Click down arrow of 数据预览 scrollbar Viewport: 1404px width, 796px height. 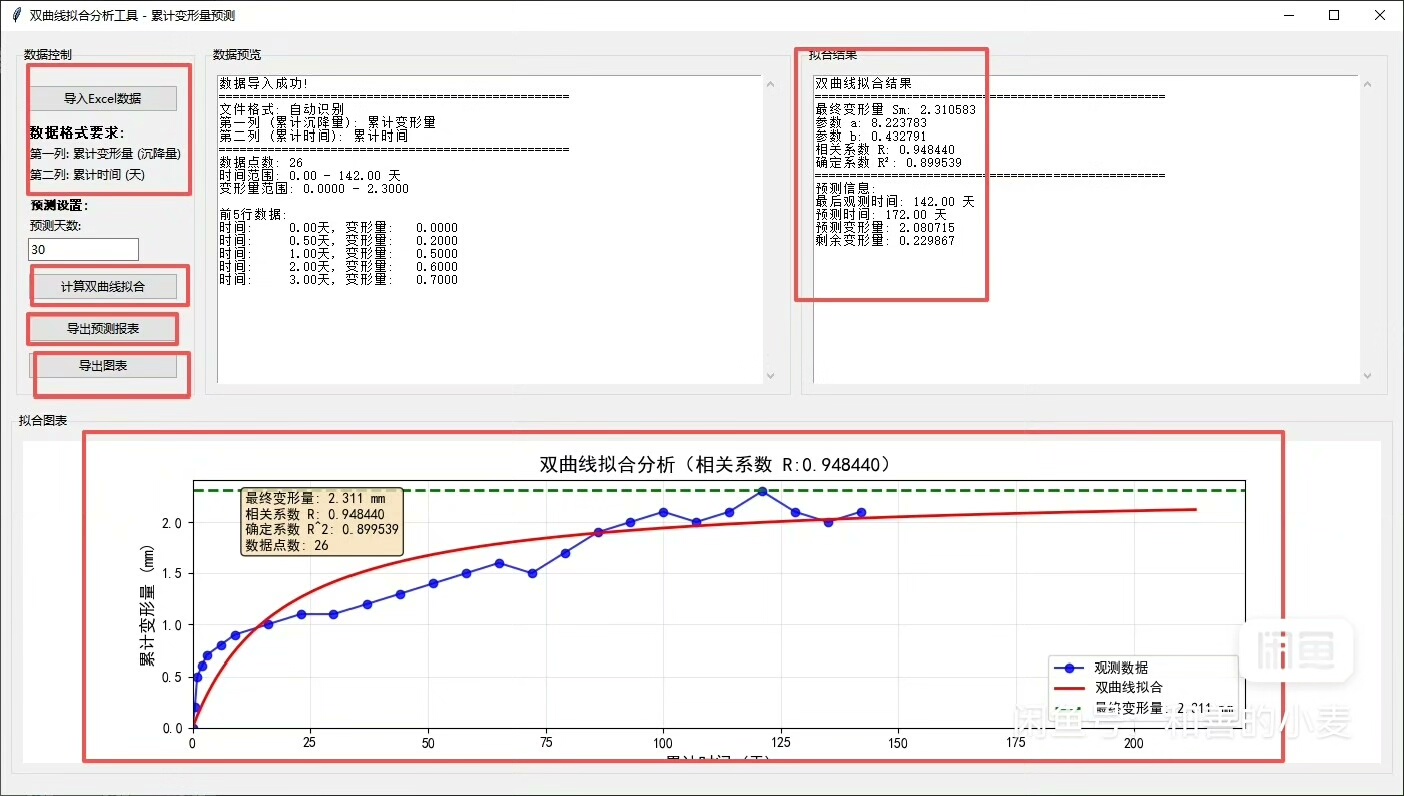pyautogui.click(x=770, y=375)
